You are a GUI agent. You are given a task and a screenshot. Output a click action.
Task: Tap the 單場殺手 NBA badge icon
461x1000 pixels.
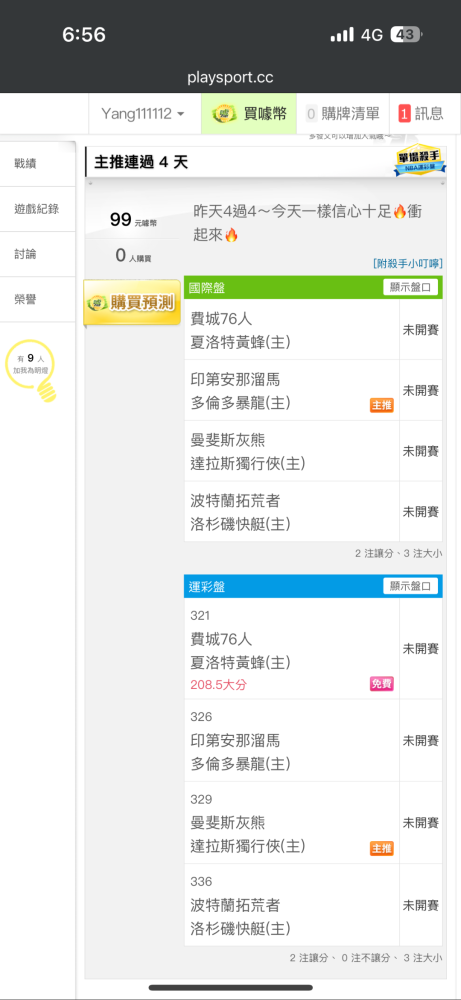419,161
